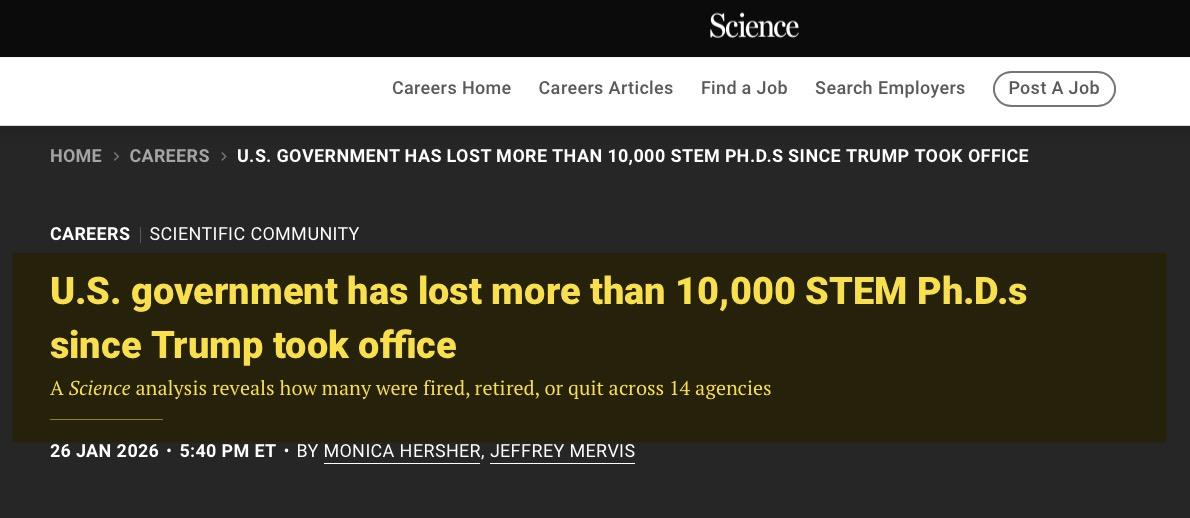Click the chevron between HOME and CAREERS
Screen dimensions: 1190x518
point(116,156)
